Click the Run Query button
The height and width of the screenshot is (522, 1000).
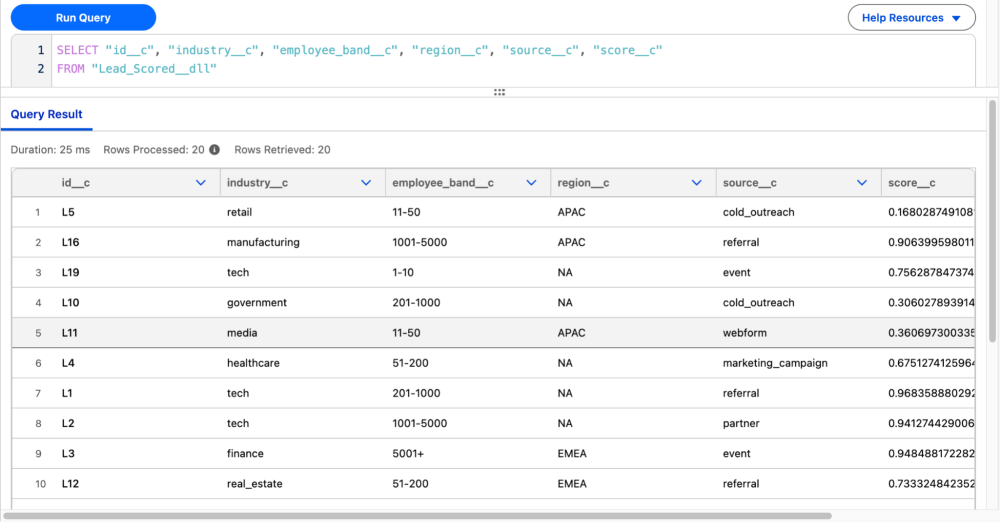pyautogui.click(x=84, y=18)
